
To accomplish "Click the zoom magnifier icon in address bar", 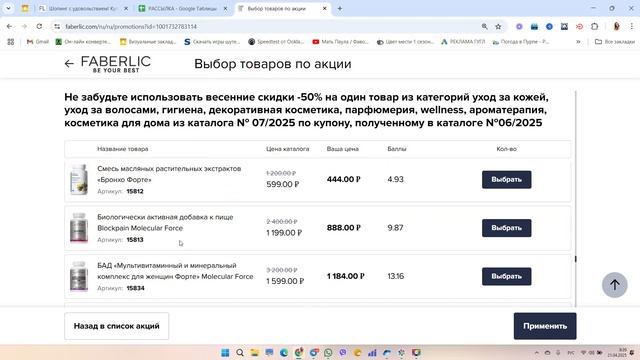I will [x=484, y=27].
